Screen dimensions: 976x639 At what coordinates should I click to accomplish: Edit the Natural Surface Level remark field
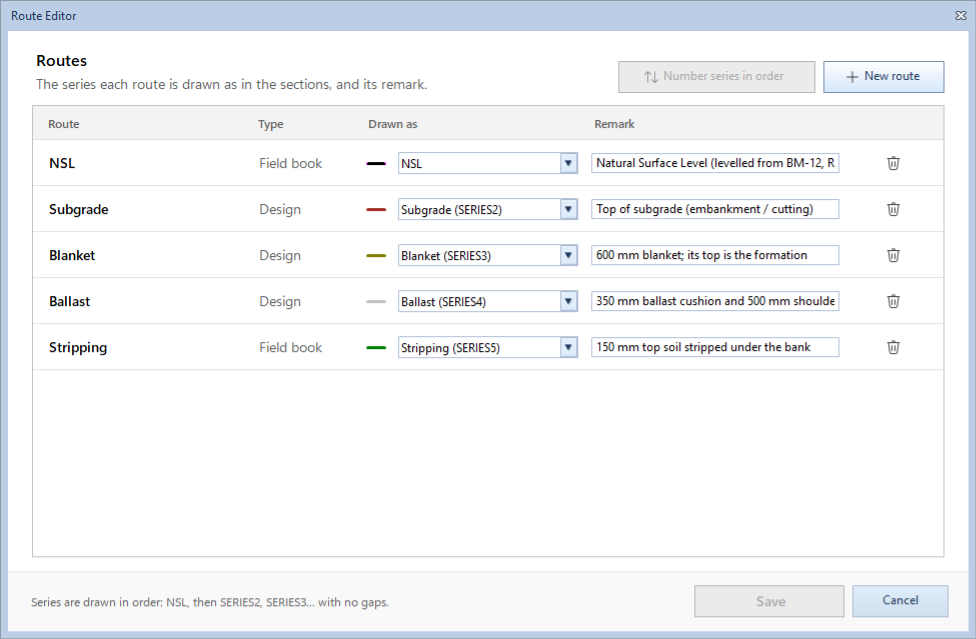pos(715,163)
